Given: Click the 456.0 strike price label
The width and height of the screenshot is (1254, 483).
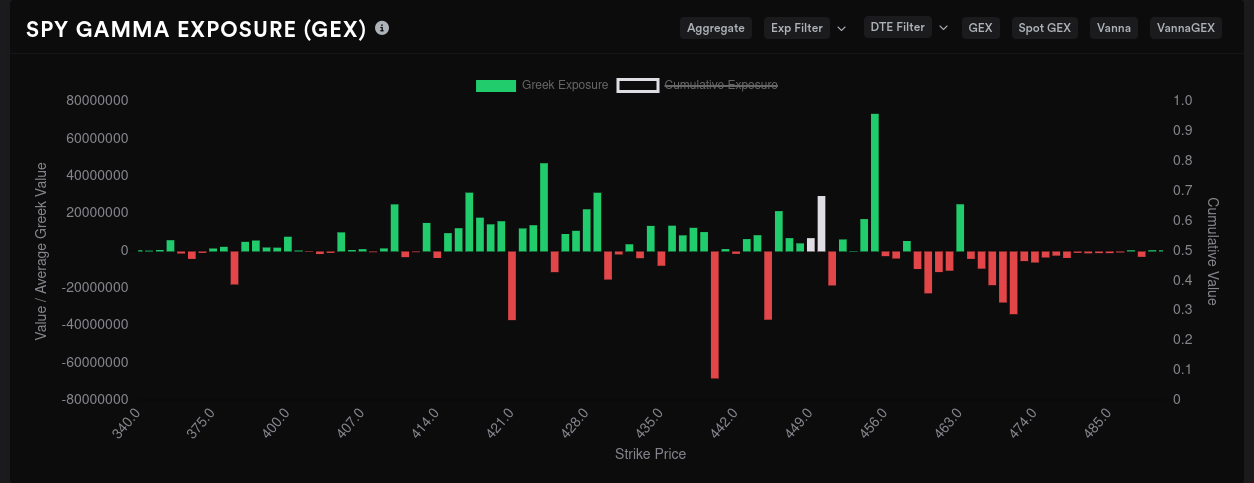Looking at the screenshot, I should (x=874, y=421).
